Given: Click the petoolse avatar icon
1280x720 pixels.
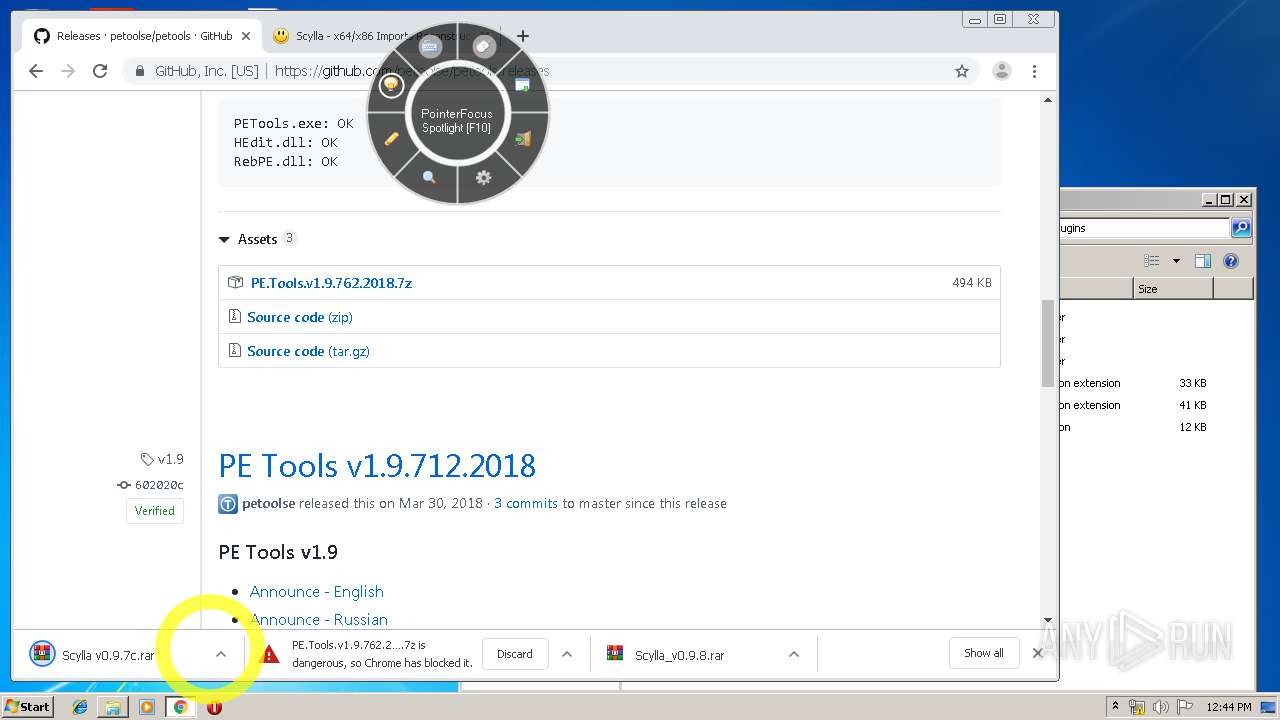Looking at the screenshot, I should pyautogui.click(x=228, y=503).
